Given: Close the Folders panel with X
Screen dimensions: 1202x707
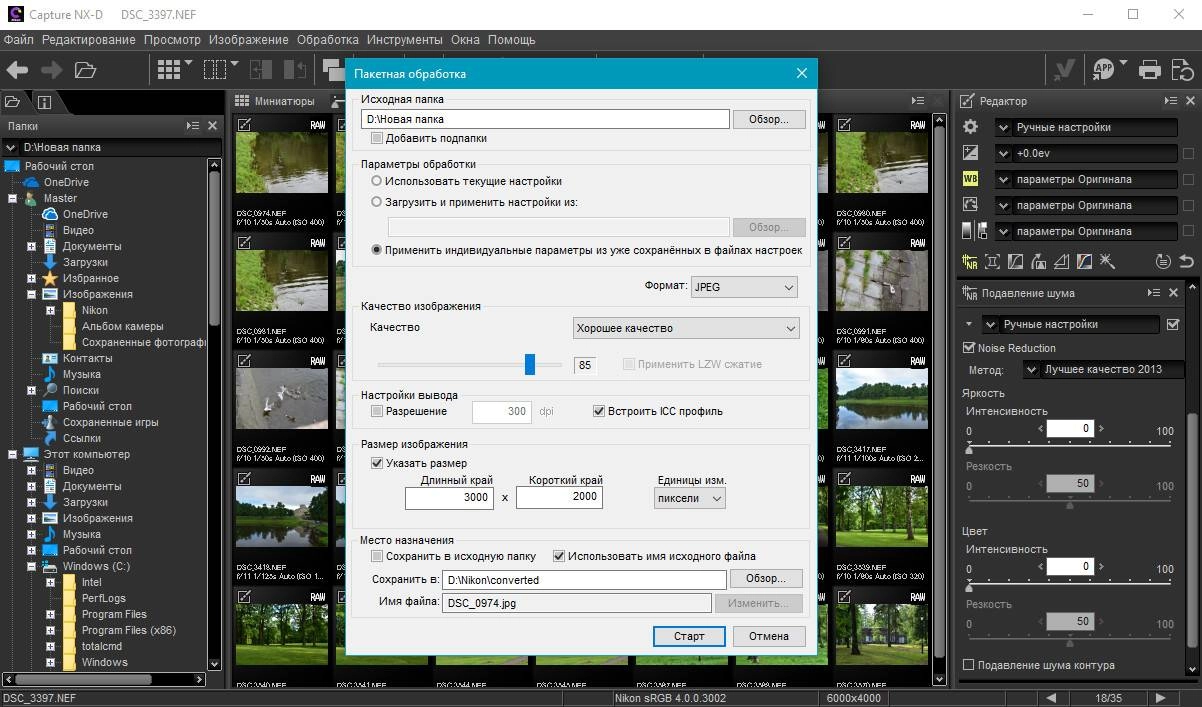Looking at the screenshot, I should tap(212, 126).
